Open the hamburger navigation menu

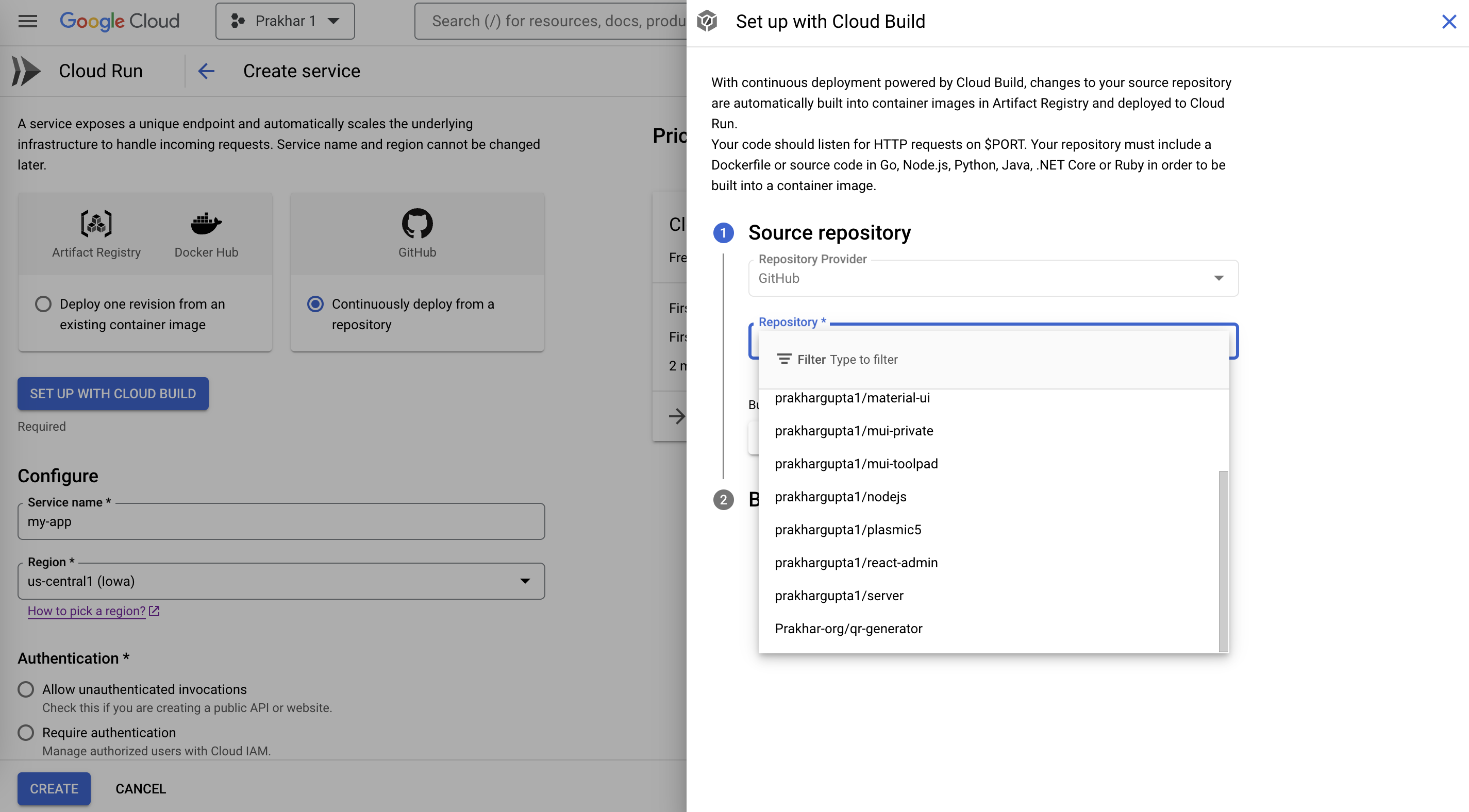click(27, 21)
